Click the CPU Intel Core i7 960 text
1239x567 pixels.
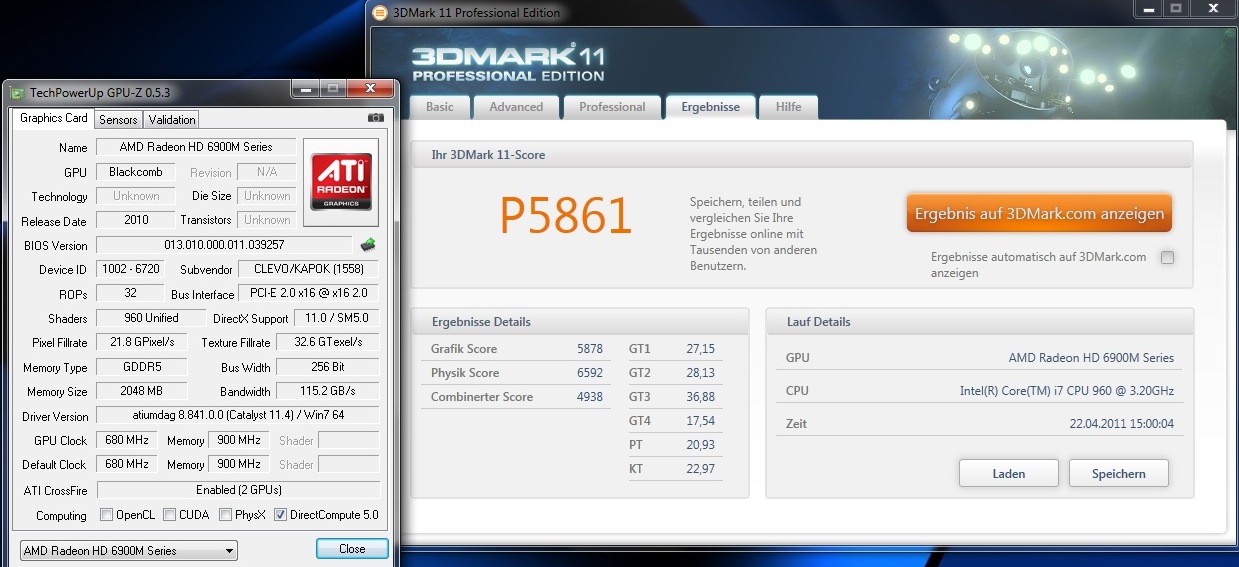point(1067,391)
